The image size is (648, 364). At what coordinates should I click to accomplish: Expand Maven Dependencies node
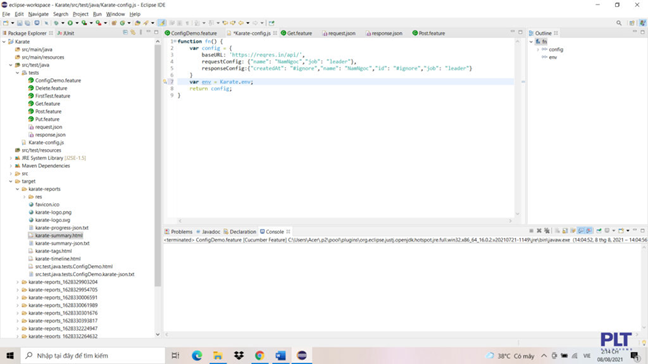pyautogui.click(x=11, y=166)
